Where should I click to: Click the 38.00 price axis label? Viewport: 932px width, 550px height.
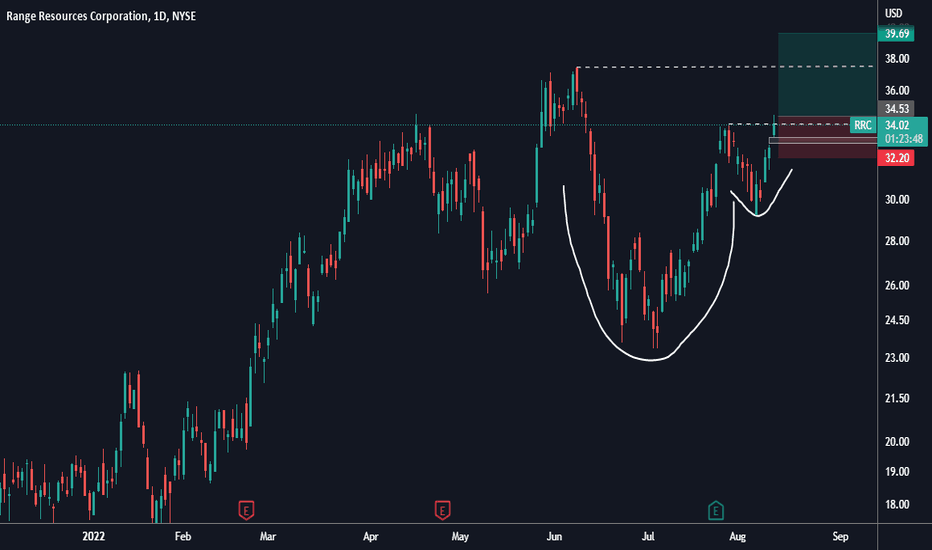click(x=897, y=58)
